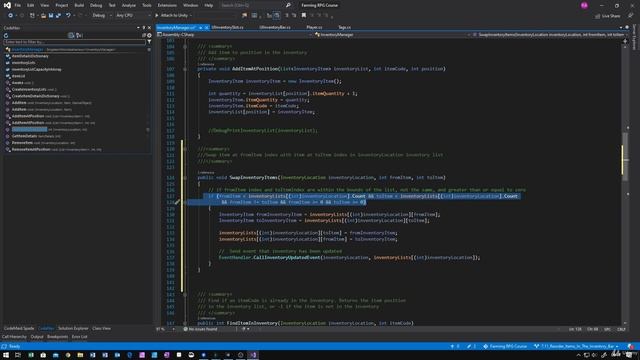
Task: Open the Extensions menu
Action: [x=167, y=5]
